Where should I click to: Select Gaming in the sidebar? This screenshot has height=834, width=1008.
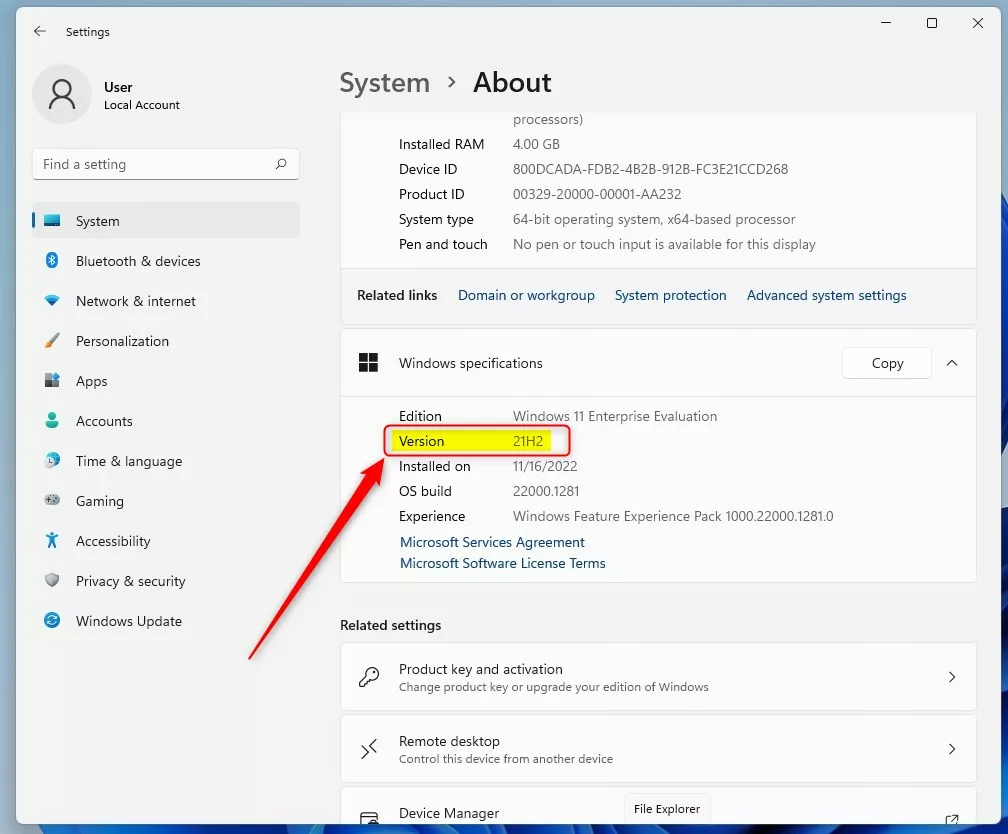coord(99,501)
